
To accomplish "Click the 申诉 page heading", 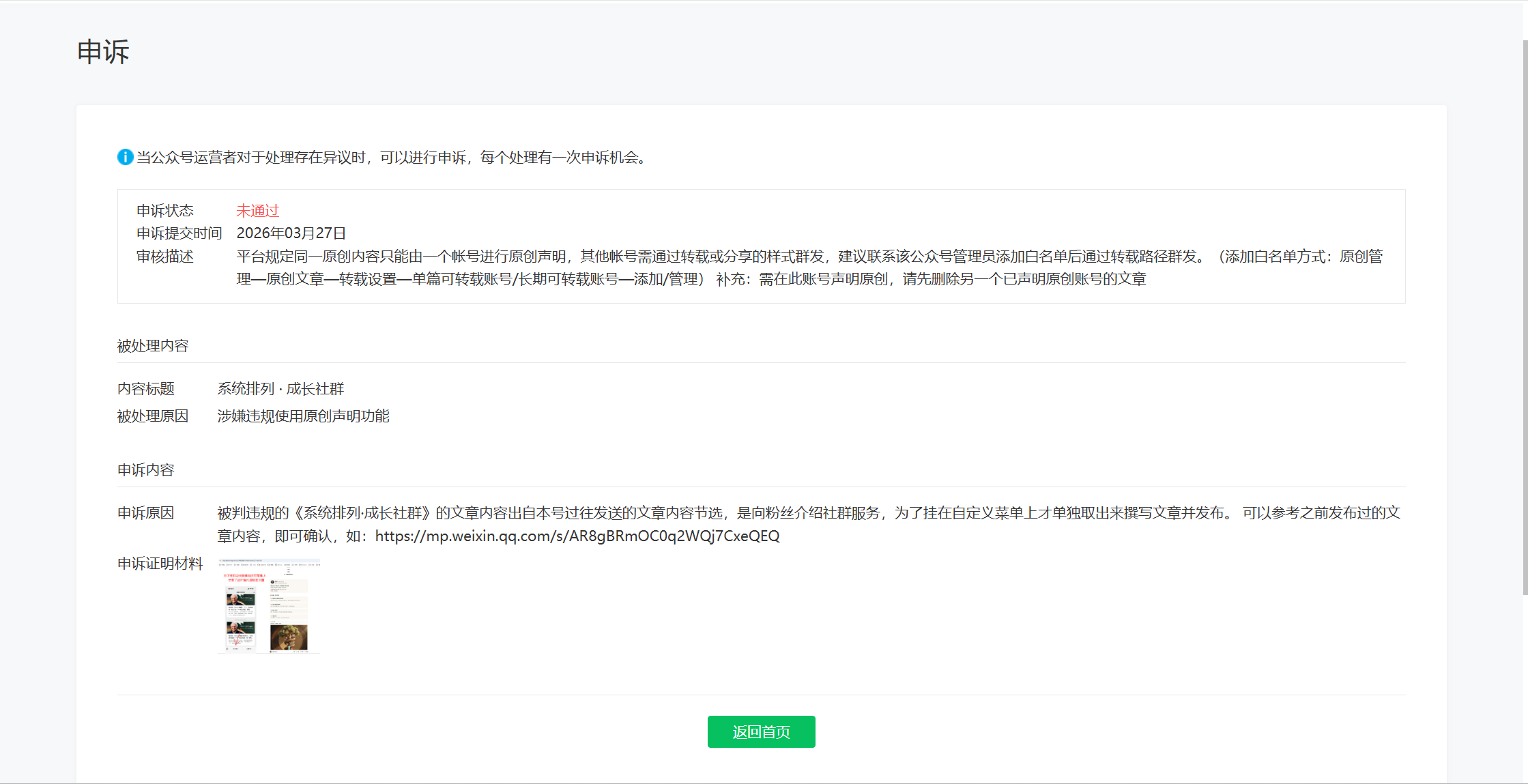I will pos(103,52).
